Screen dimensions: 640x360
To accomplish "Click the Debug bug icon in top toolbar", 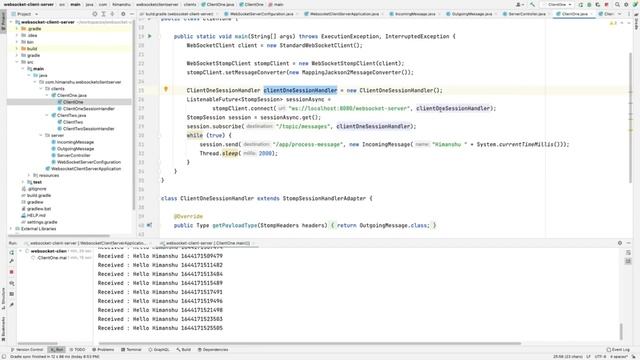I will click(589, 4).
